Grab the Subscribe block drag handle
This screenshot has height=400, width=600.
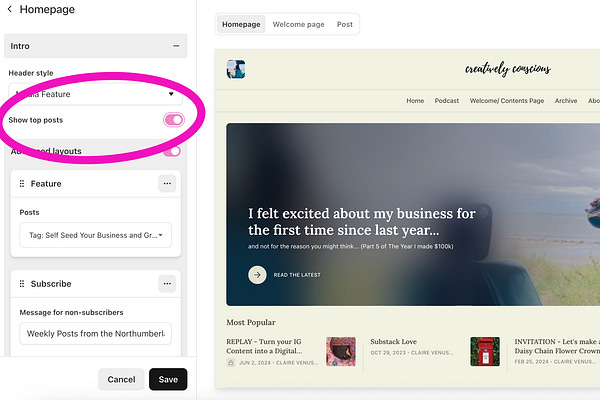(22, 284)
